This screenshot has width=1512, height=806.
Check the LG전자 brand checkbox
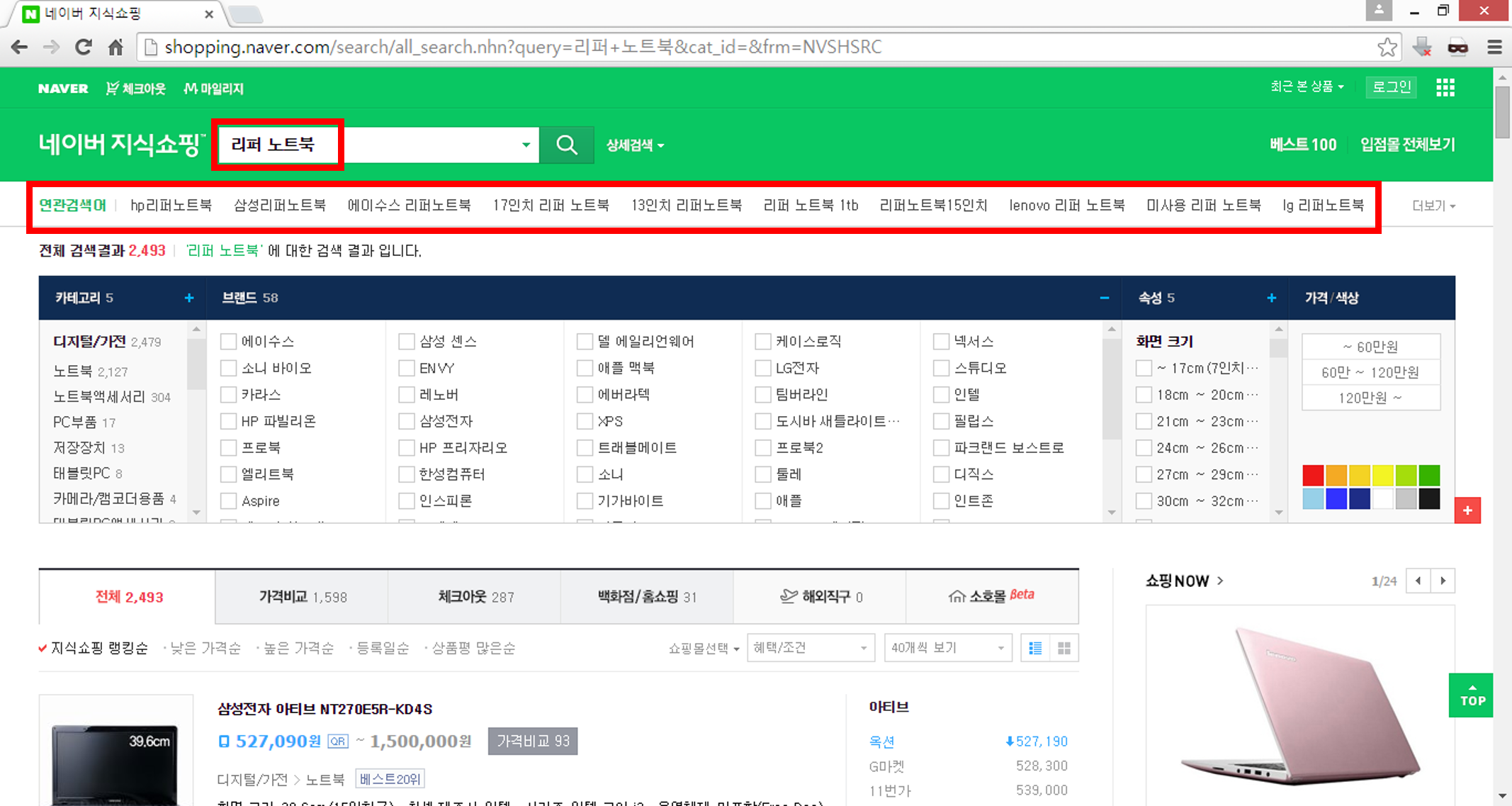tap(763, 368)
